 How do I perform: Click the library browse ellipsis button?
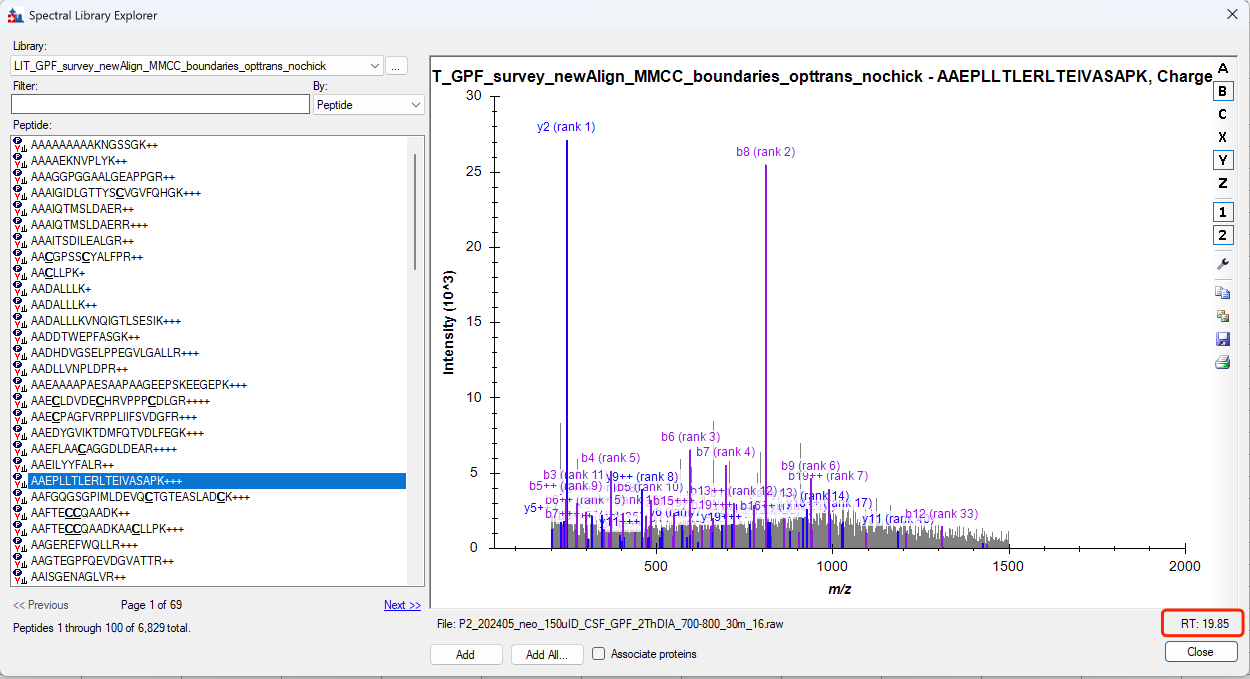(397, 66)
